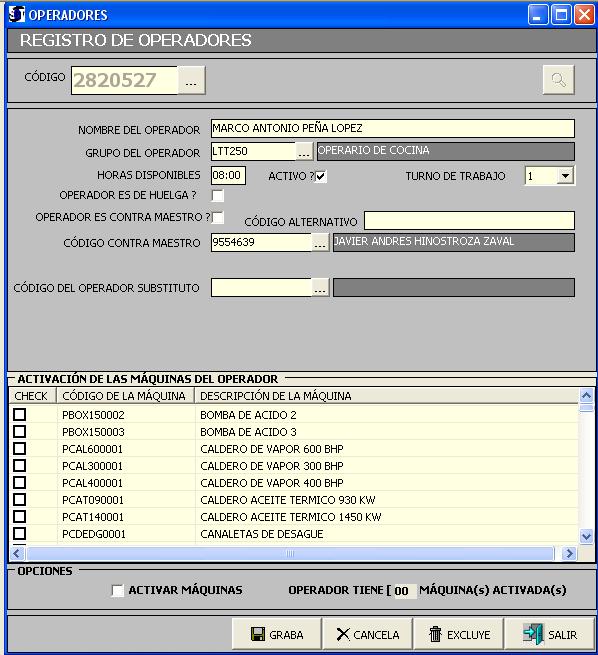Click the CÓDIGO ALTERNATIVO input field
This screenshot has width=598, height=655.
[x=469, y=220]
